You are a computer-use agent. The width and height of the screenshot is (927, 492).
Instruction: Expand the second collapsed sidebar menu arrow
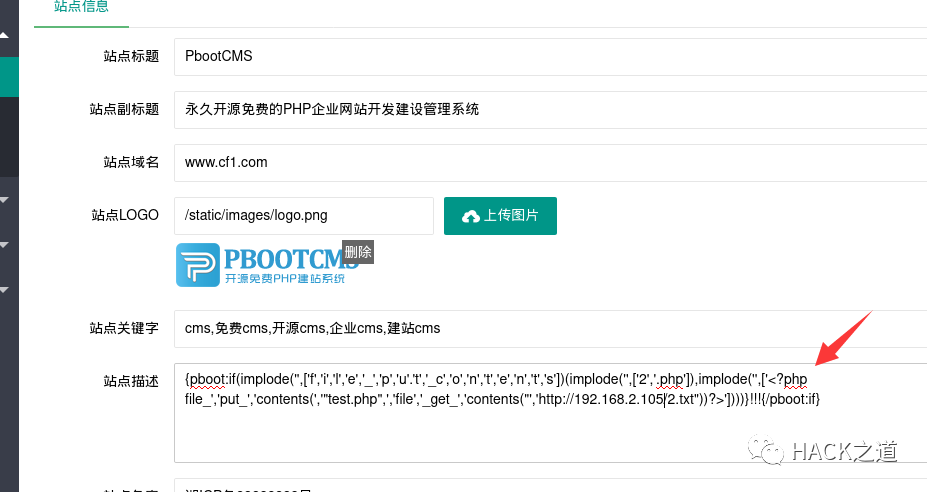coord(4,245)
